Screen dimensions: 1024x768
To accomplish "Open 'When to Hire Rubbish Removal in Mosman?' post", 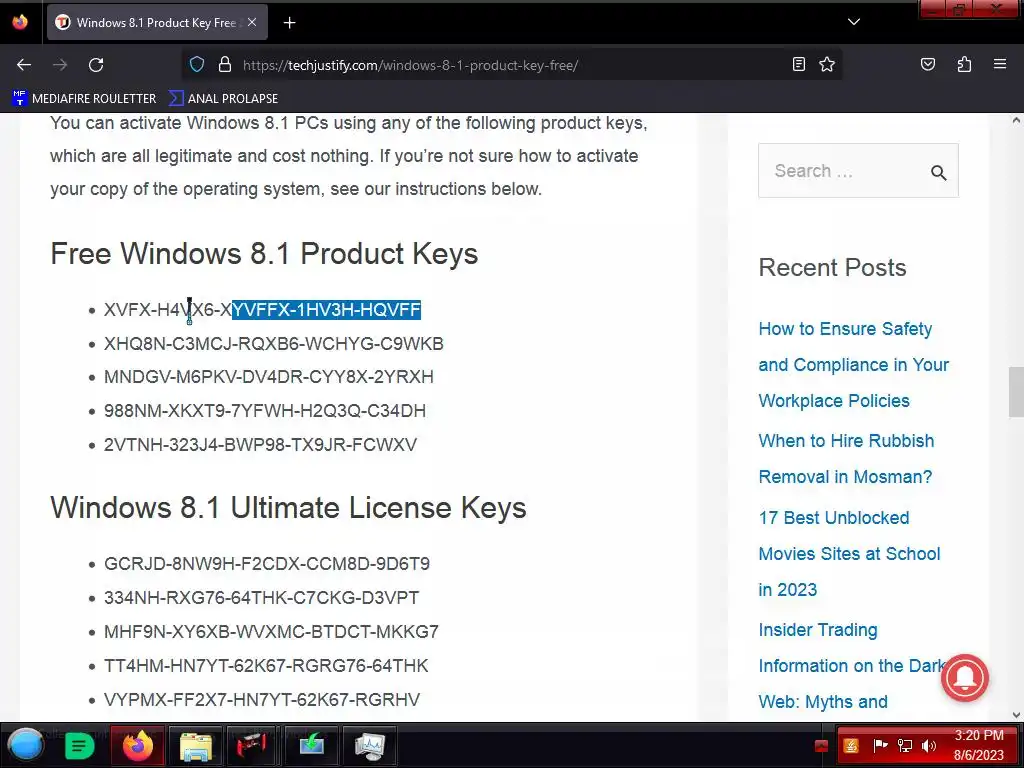I will click(846, 458).
